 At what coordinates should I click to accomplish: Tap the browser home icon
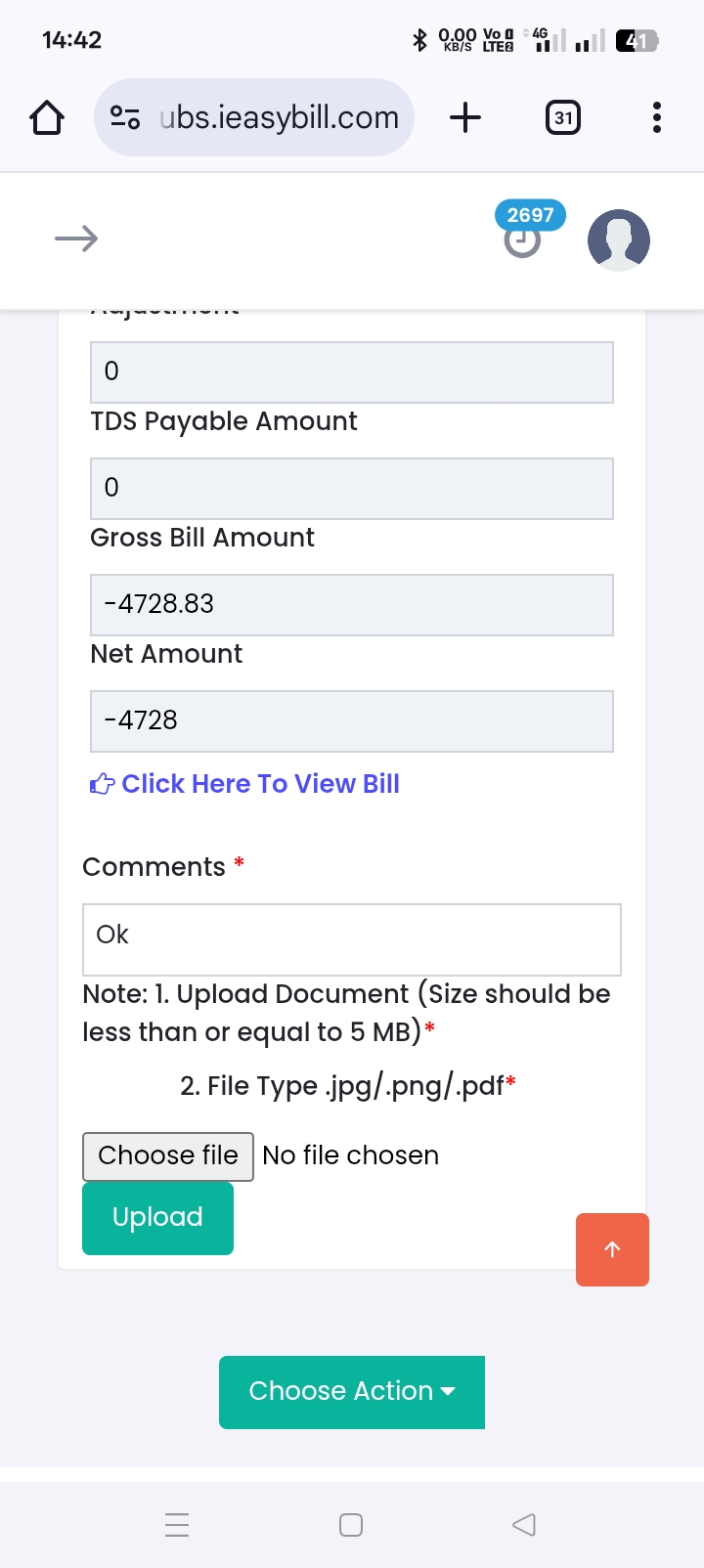click(x=47, y=118)
